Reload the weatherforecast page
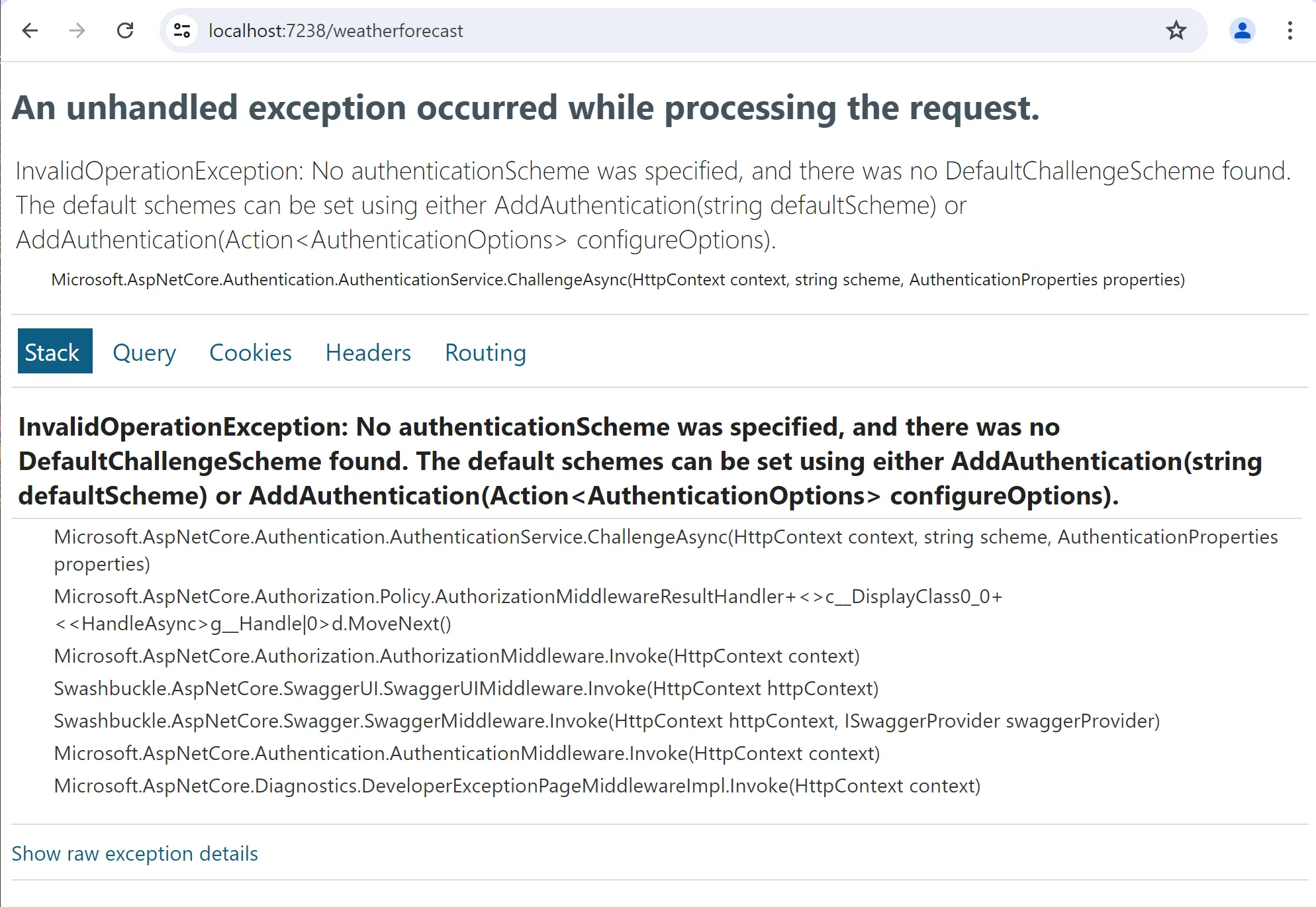The width and height of the screenshot is (1316, 907). coord(125,30)
